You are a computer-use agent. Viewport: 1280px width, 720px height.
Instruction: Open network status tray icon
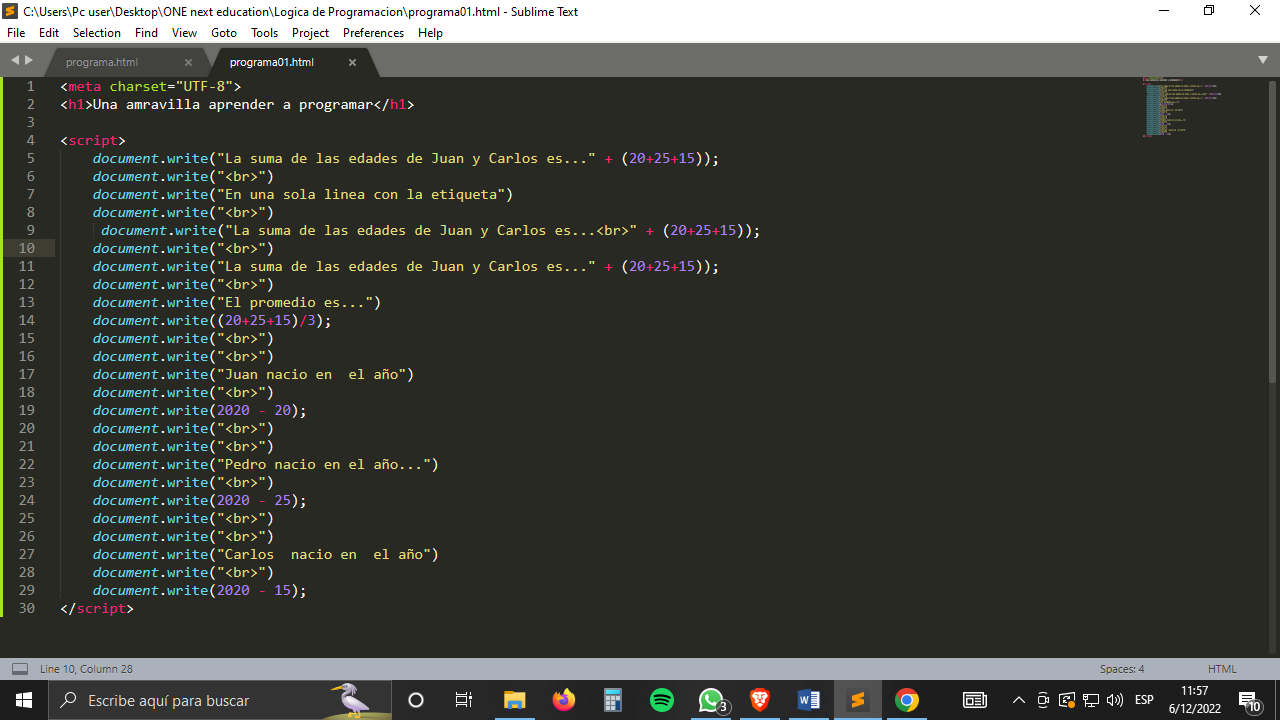point(1091,700)
